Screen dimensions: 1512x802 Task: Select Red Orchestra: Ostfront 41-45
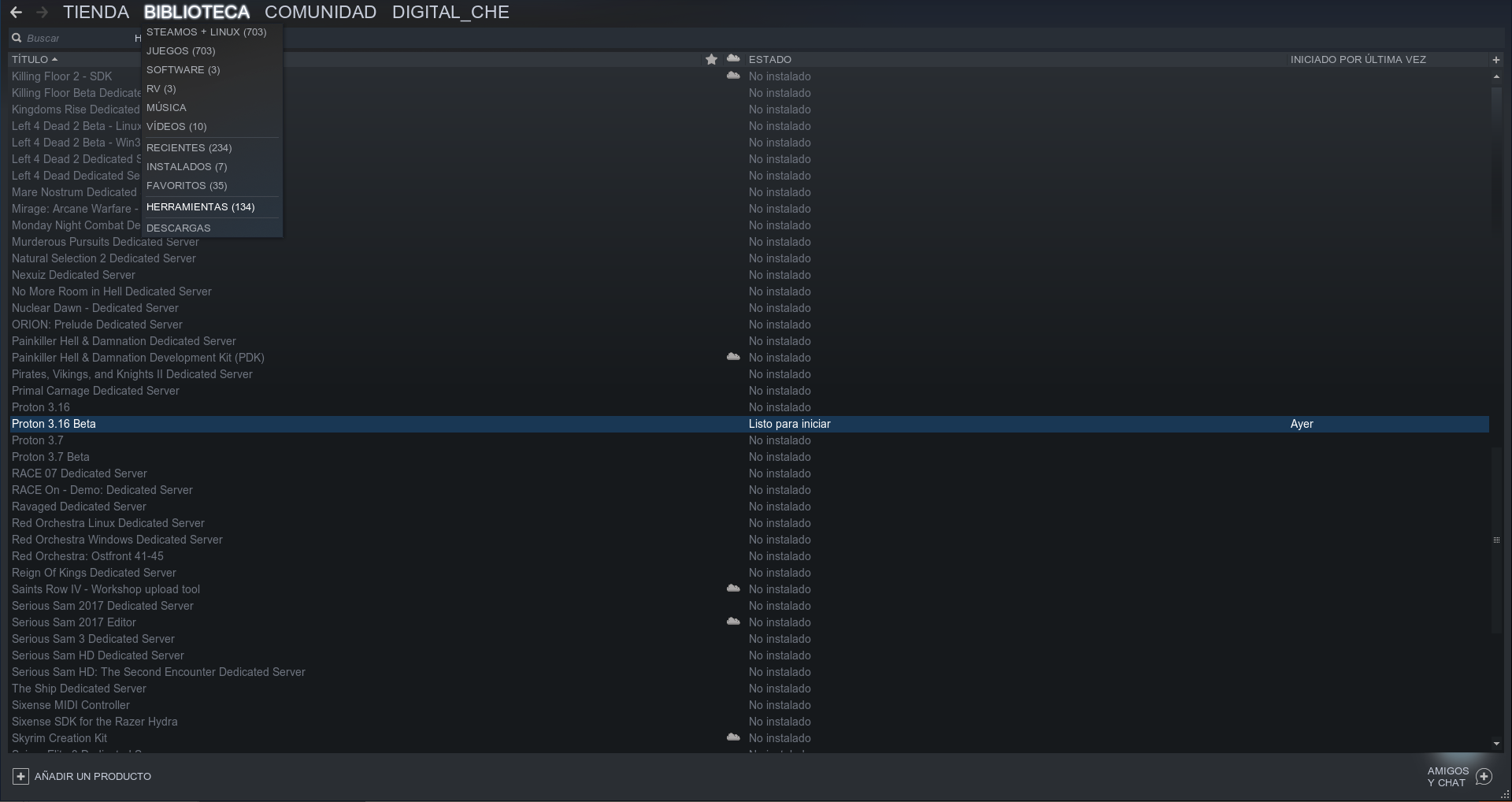click(x=87, y=556)
